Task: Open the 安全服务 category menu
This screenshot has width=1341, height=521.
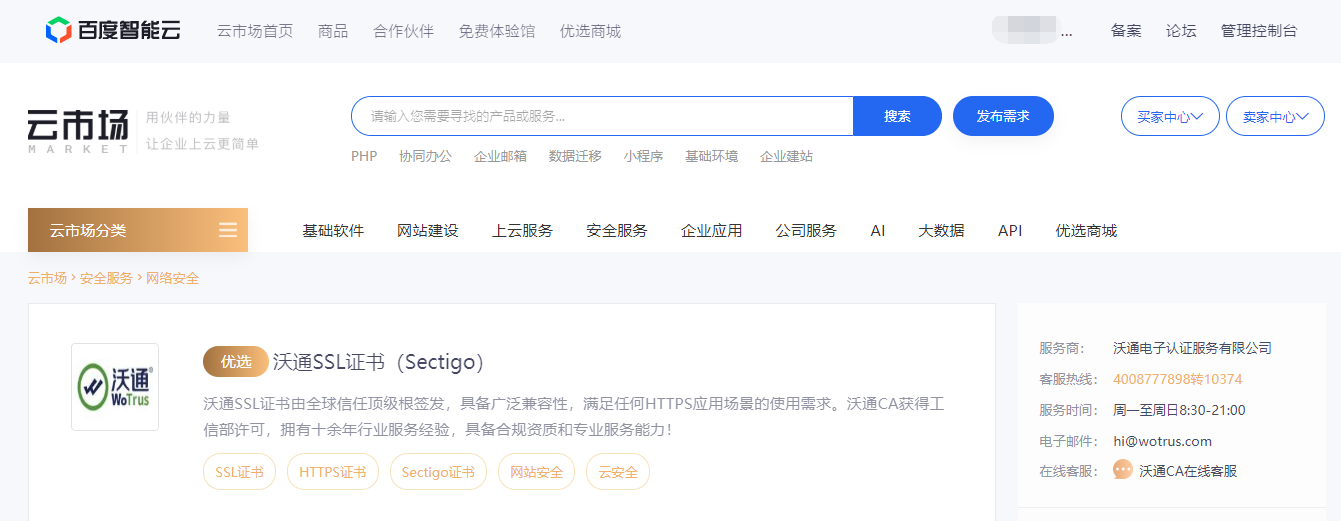Action: pyautogui.click(x=616, y=231)
